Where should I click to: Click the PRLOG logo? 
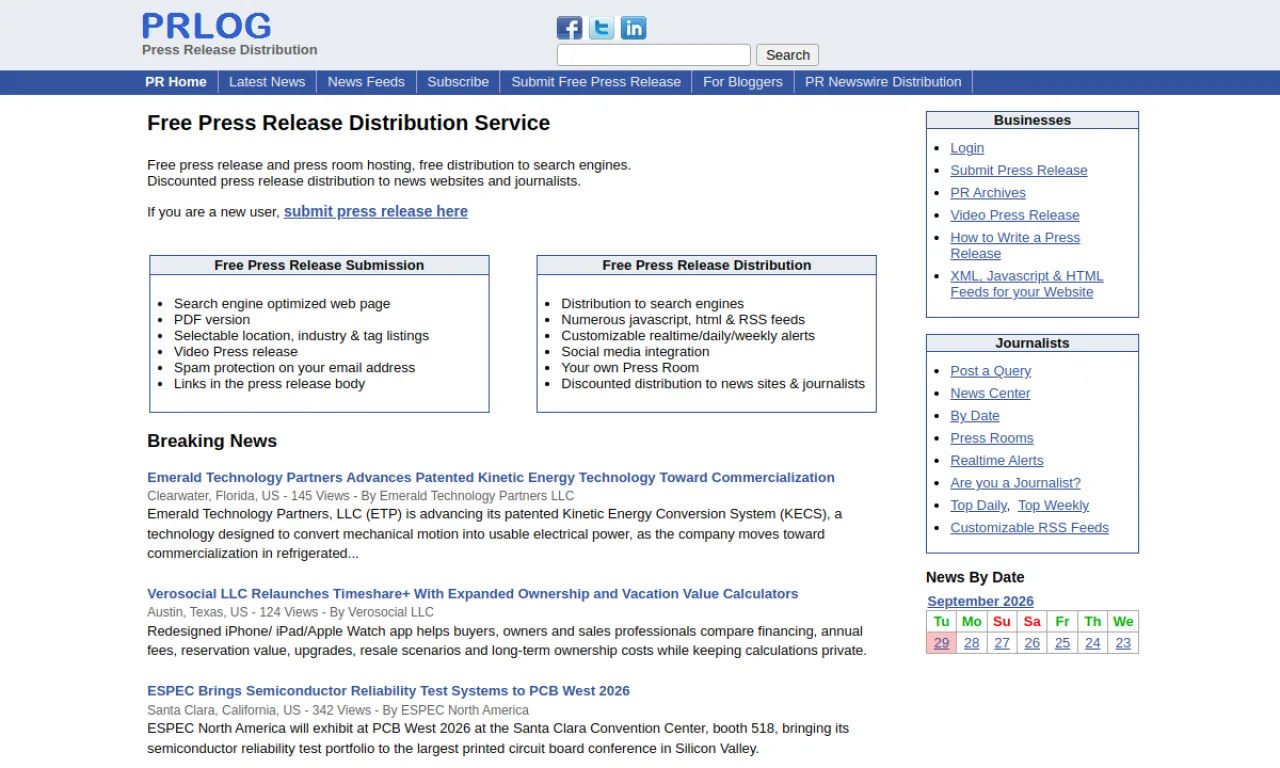coord(206,26)
